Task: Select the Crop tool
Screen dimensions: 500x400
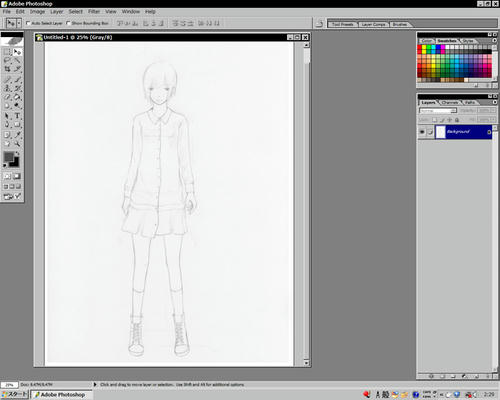Action: (x=7, y=69)
